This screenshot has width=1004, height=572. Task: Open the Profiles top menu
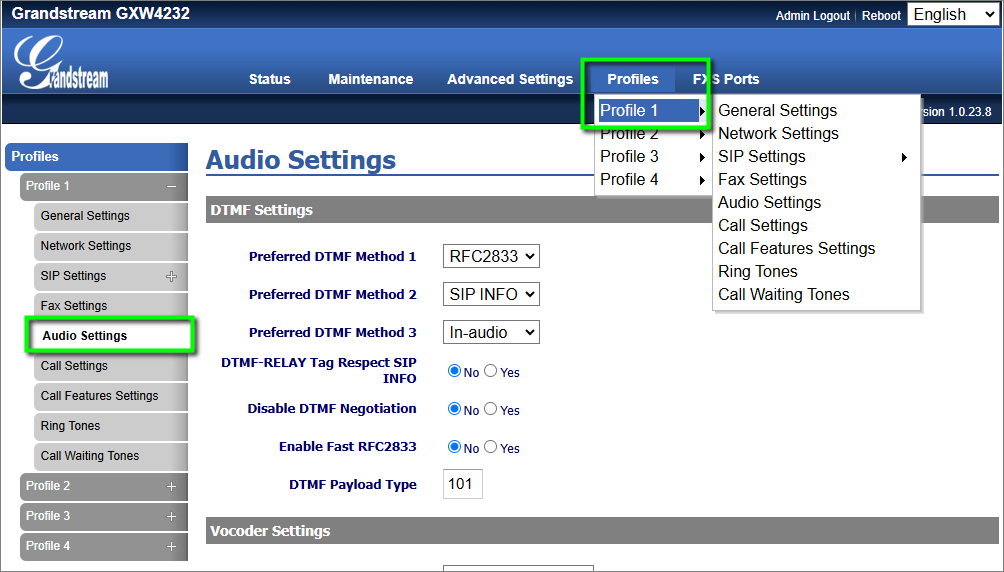pos(633,79)
